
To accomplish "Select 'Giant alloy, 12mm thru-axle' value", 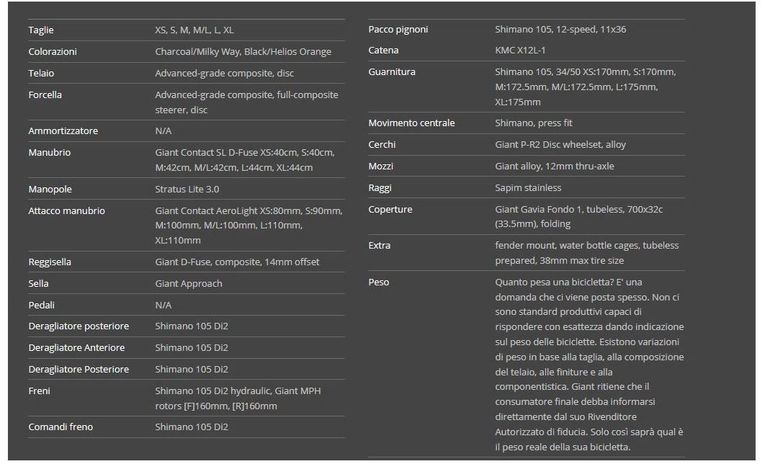I will (554, 166).
